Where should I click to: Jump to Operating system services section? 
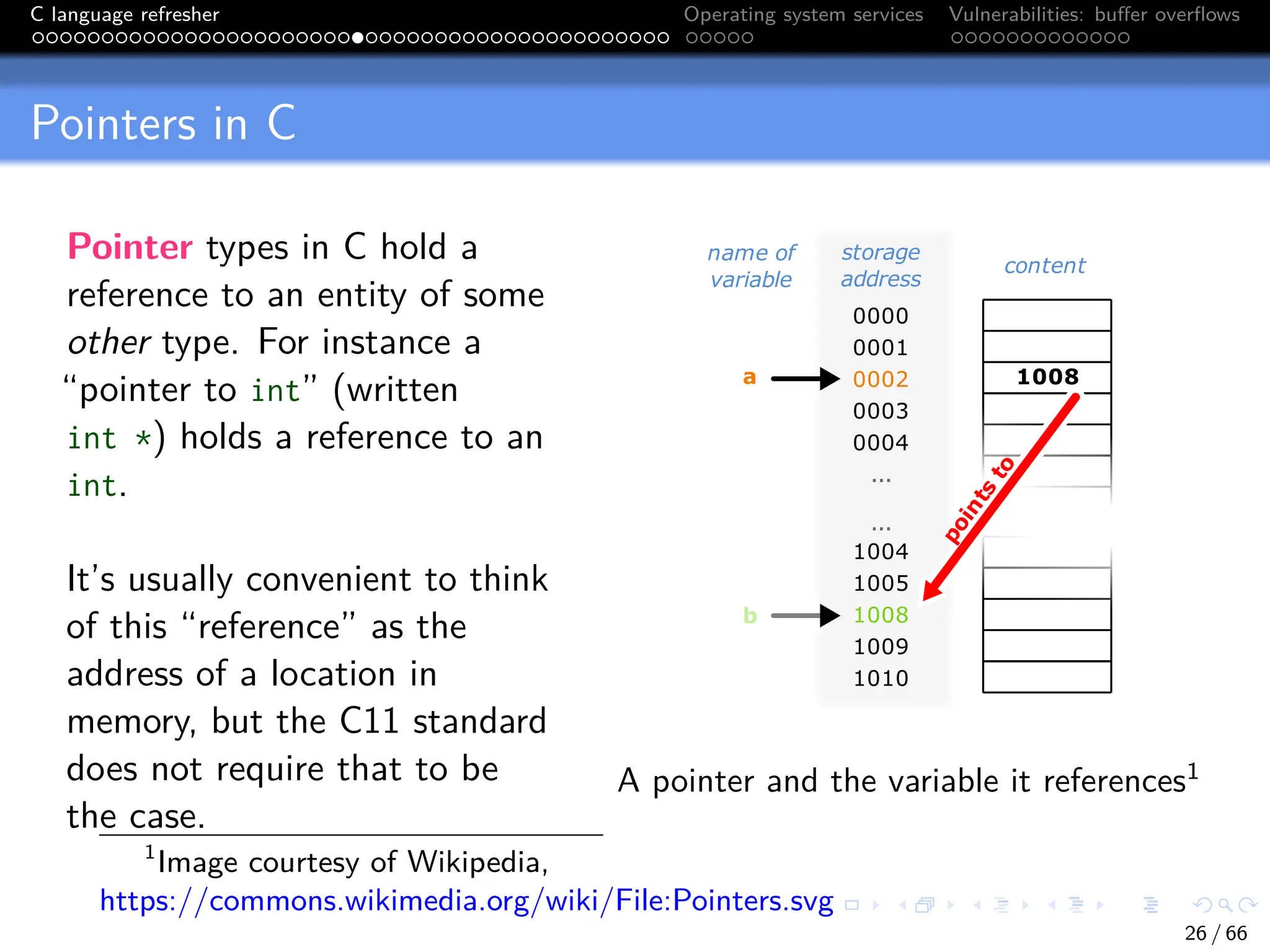803,14
